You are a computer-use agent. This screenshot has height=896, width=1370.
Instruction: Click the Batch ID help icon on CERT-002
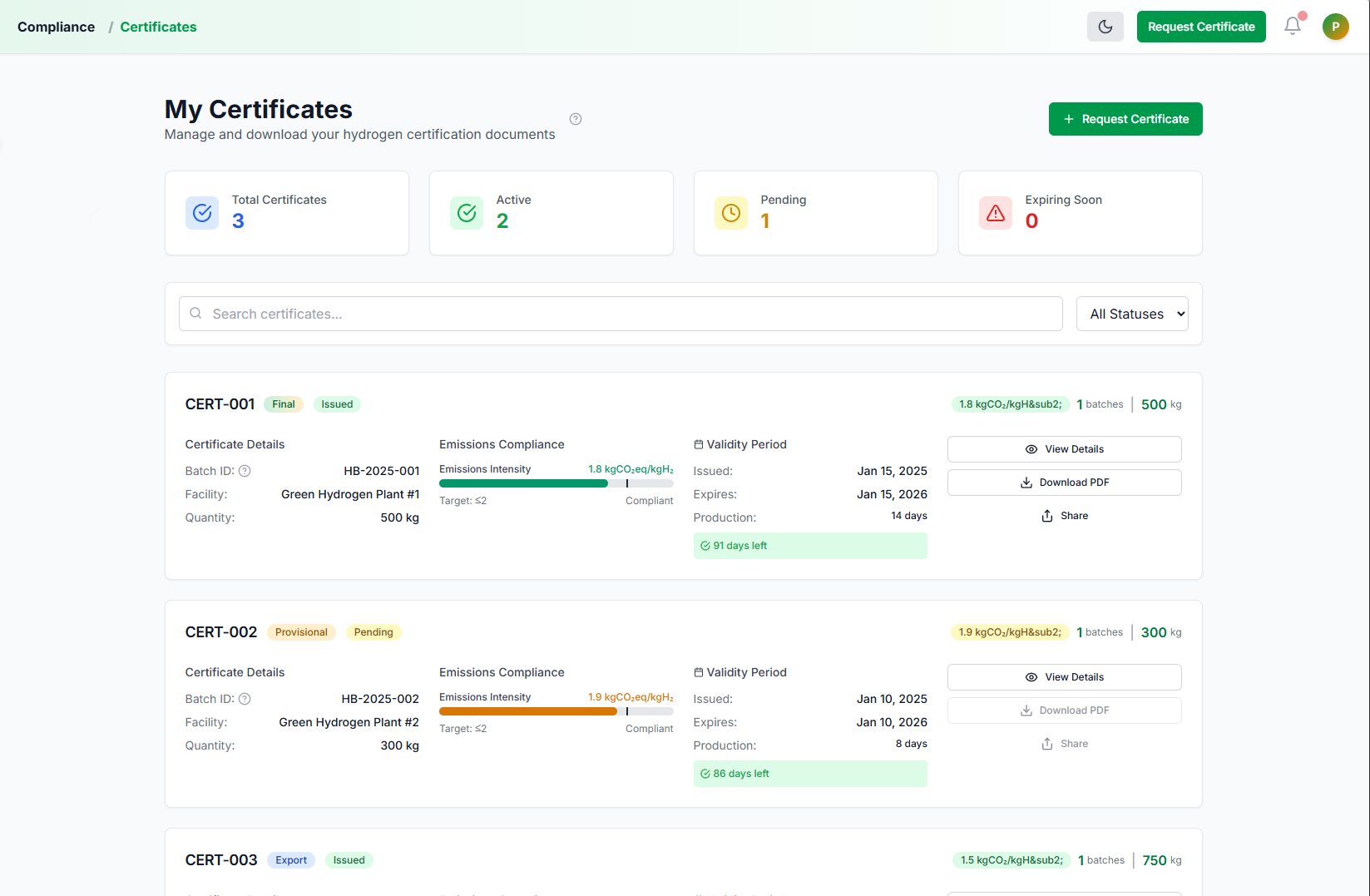pos(245,699)
